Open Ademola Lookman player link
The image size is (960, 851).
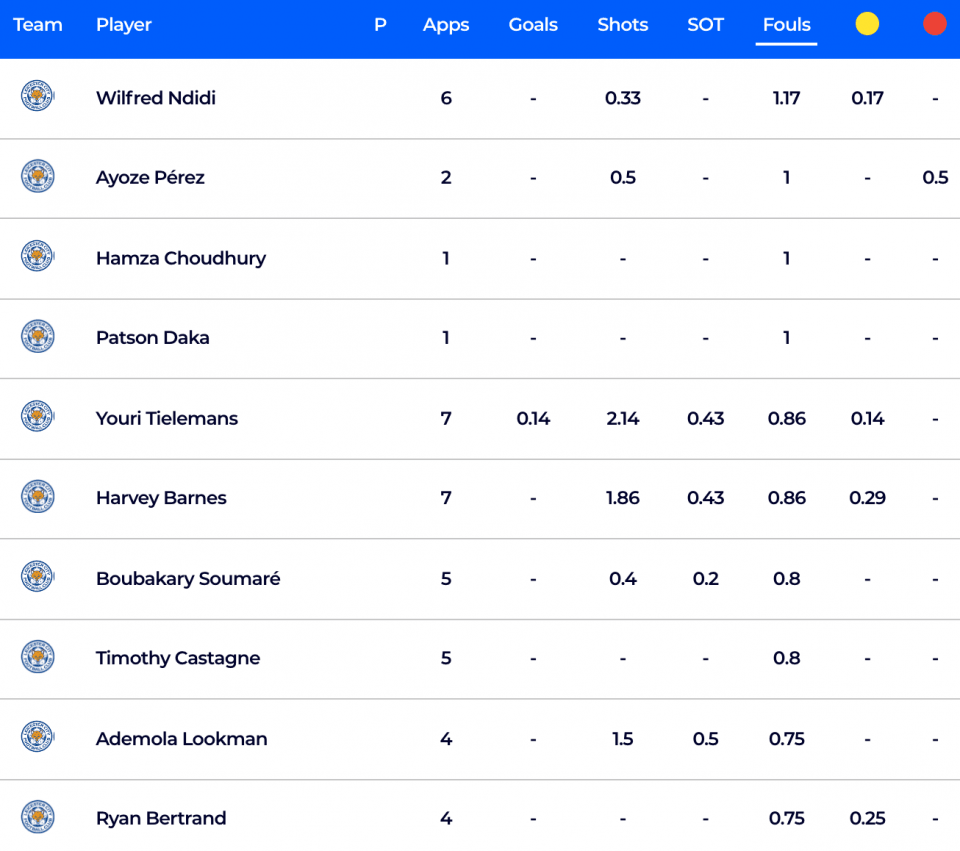(181, 738)
